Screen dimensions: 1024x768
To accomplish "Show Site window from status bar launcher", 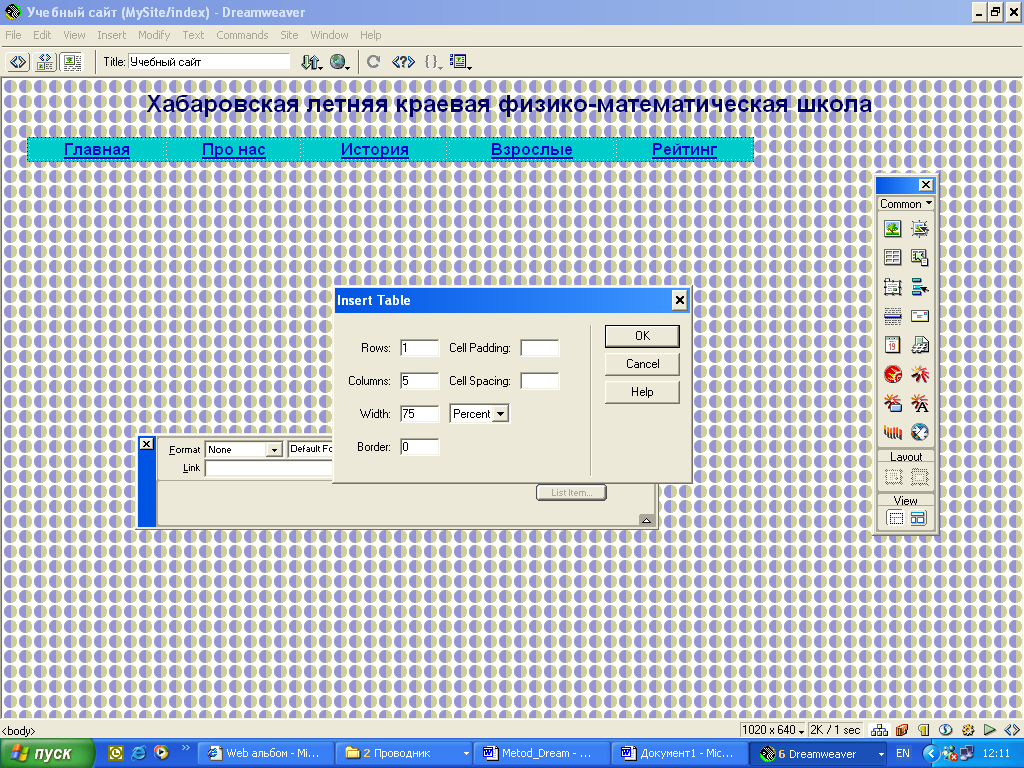I will [x=880, y=729].
